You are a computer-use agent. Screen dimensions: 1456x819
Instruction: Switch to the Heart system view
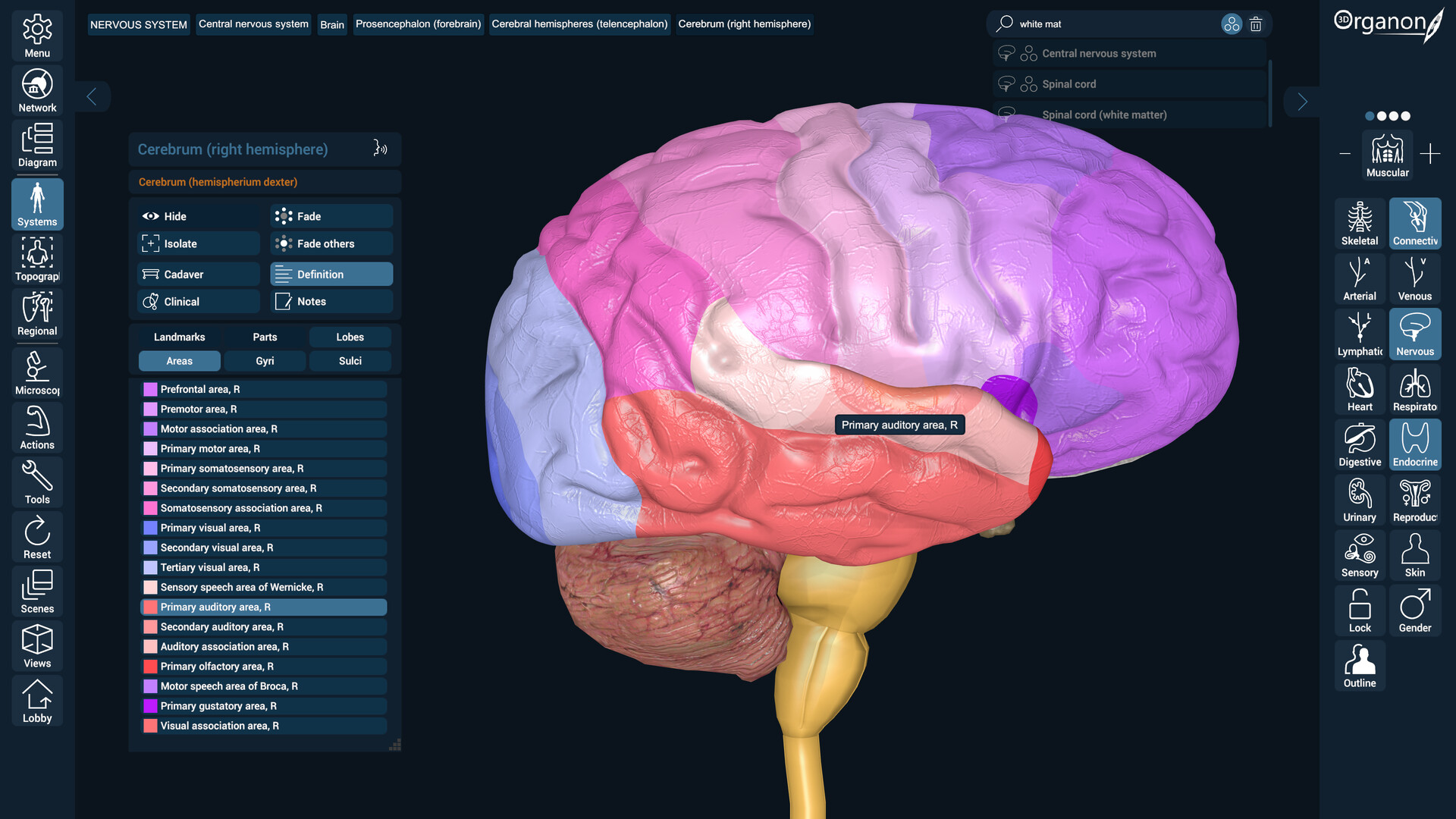click(x=1359, y=389)
